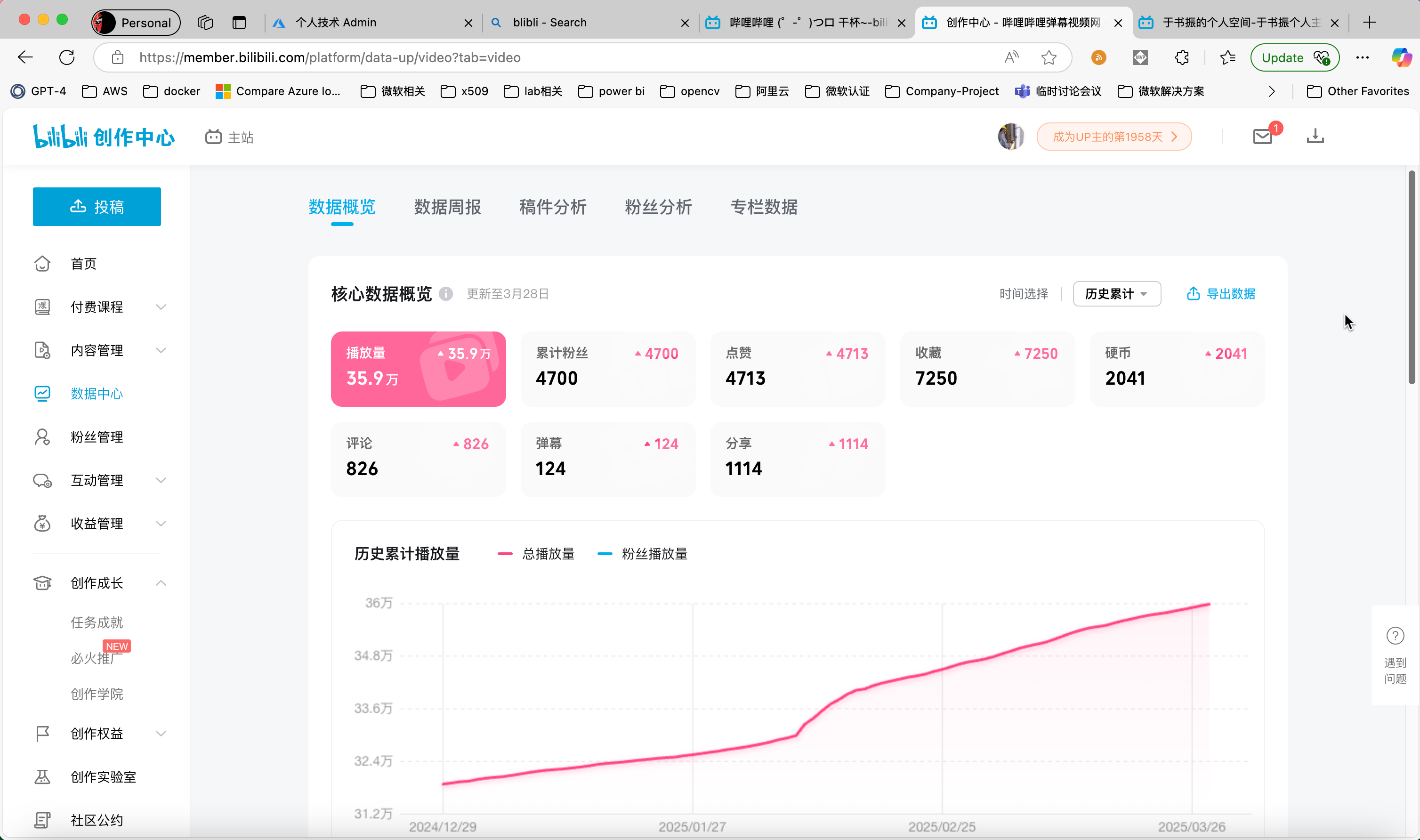Click the browser back arrow
The height and width of the screenshot is (840, 1420).
(x=25, y=57)
